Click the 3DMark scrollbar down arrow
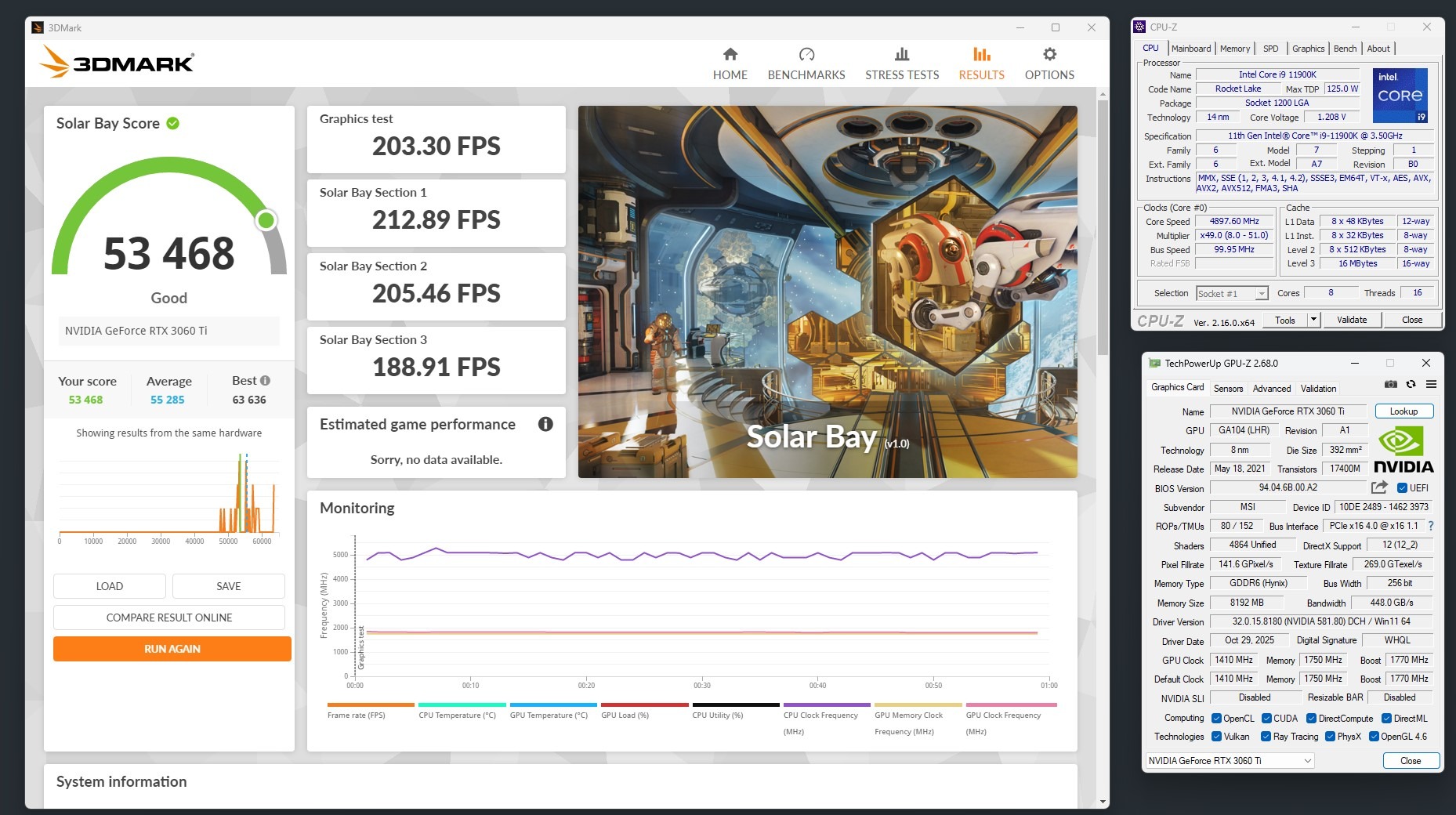 (1103, 802)
